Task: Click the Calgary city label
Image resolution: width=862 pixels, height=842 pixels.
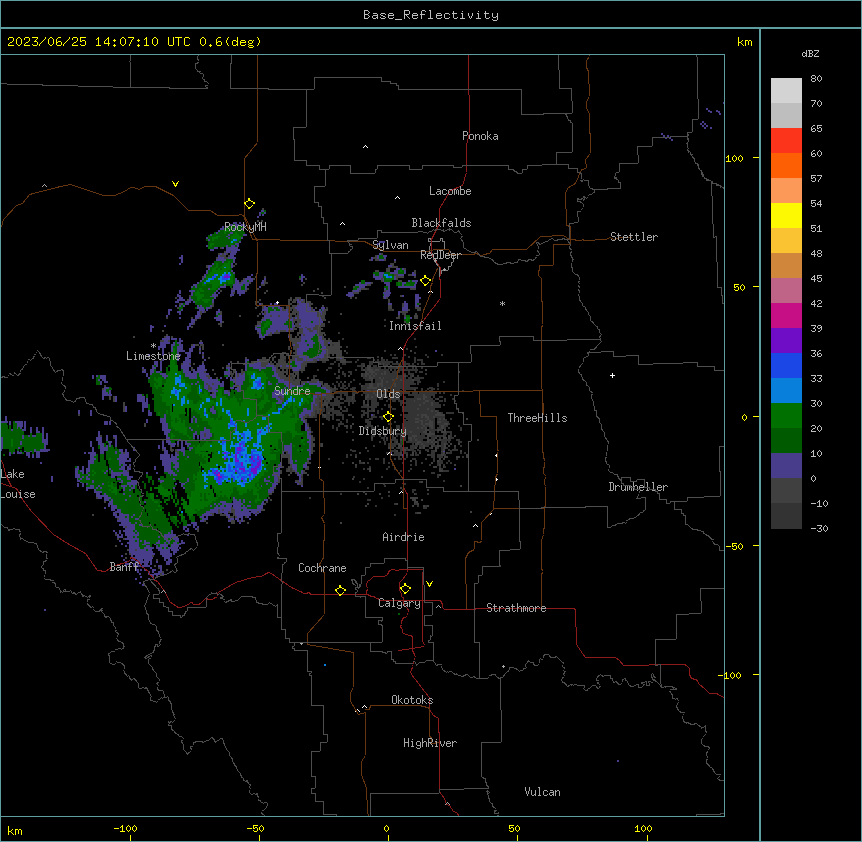Action: [x=399, y=603]
